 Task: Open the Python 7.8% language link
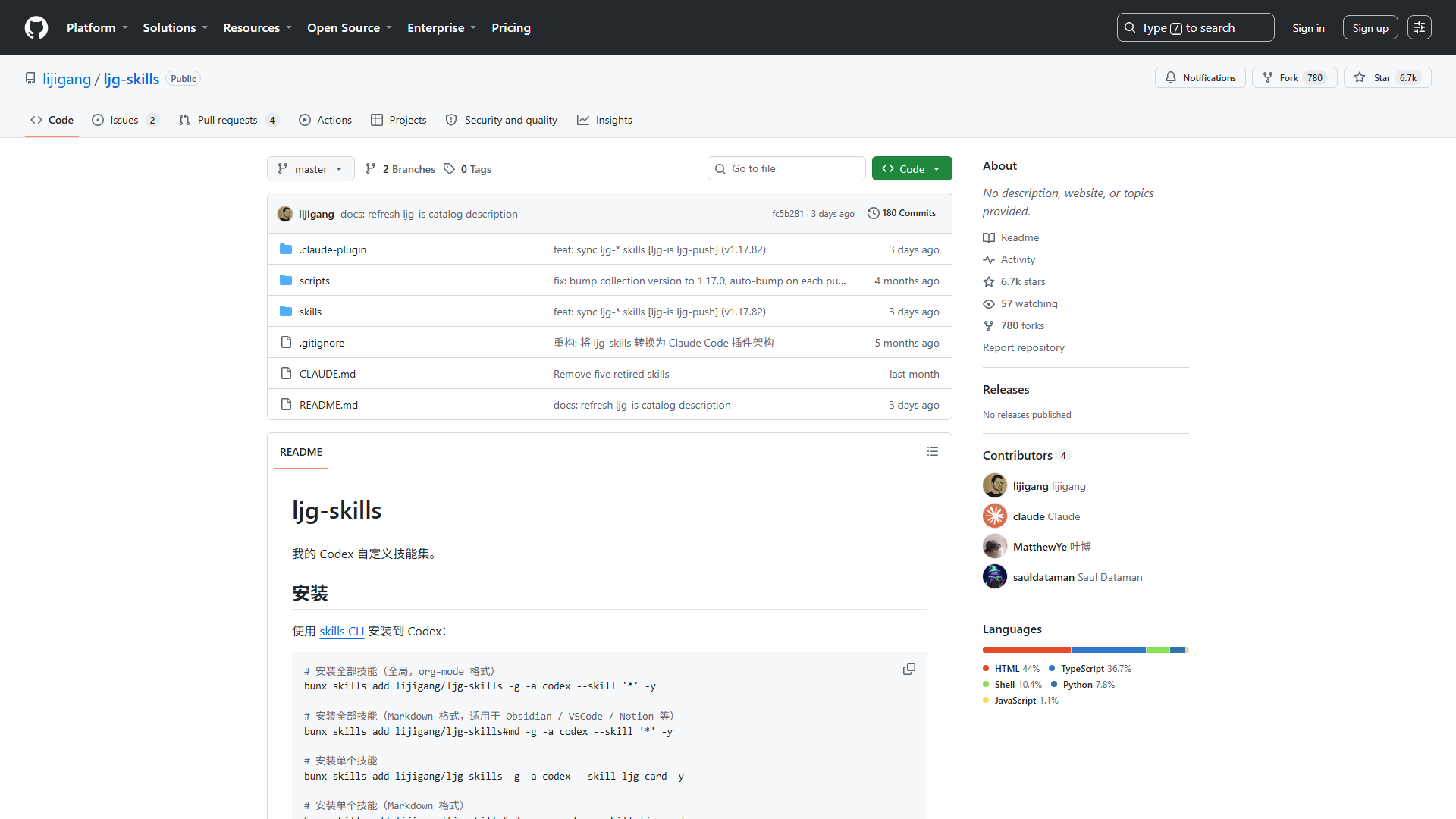coord(1082,685)
